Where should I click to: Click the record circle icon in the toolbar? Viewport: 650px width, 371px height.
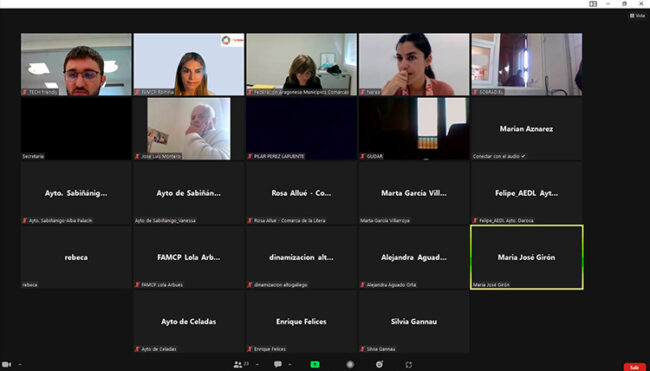click(x=350, y=364)
